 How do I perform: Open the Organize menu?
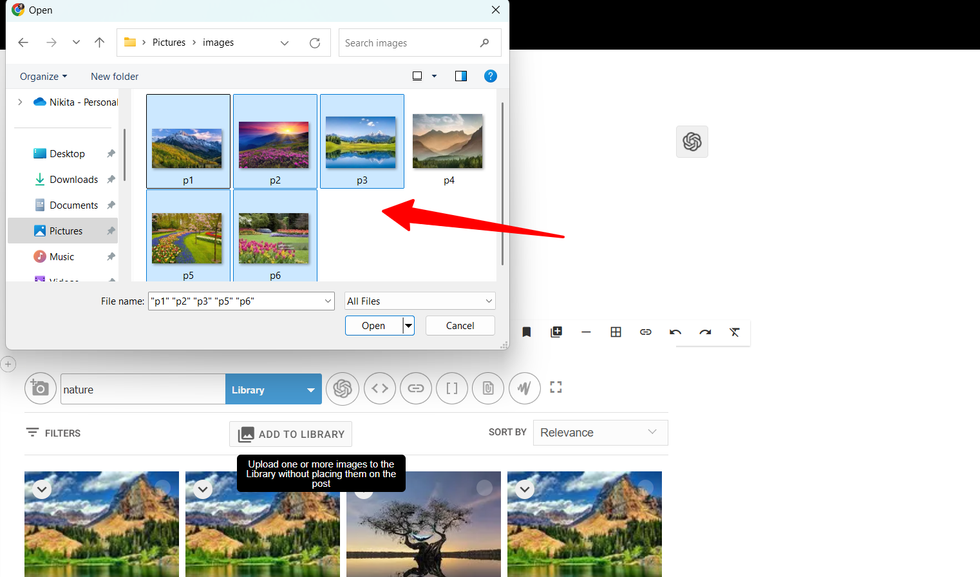click(x=43, y=76)
